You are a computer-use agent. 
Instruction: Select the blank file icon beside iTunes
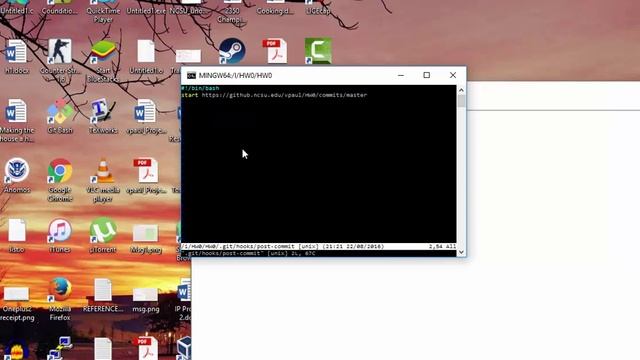point(17,231)
